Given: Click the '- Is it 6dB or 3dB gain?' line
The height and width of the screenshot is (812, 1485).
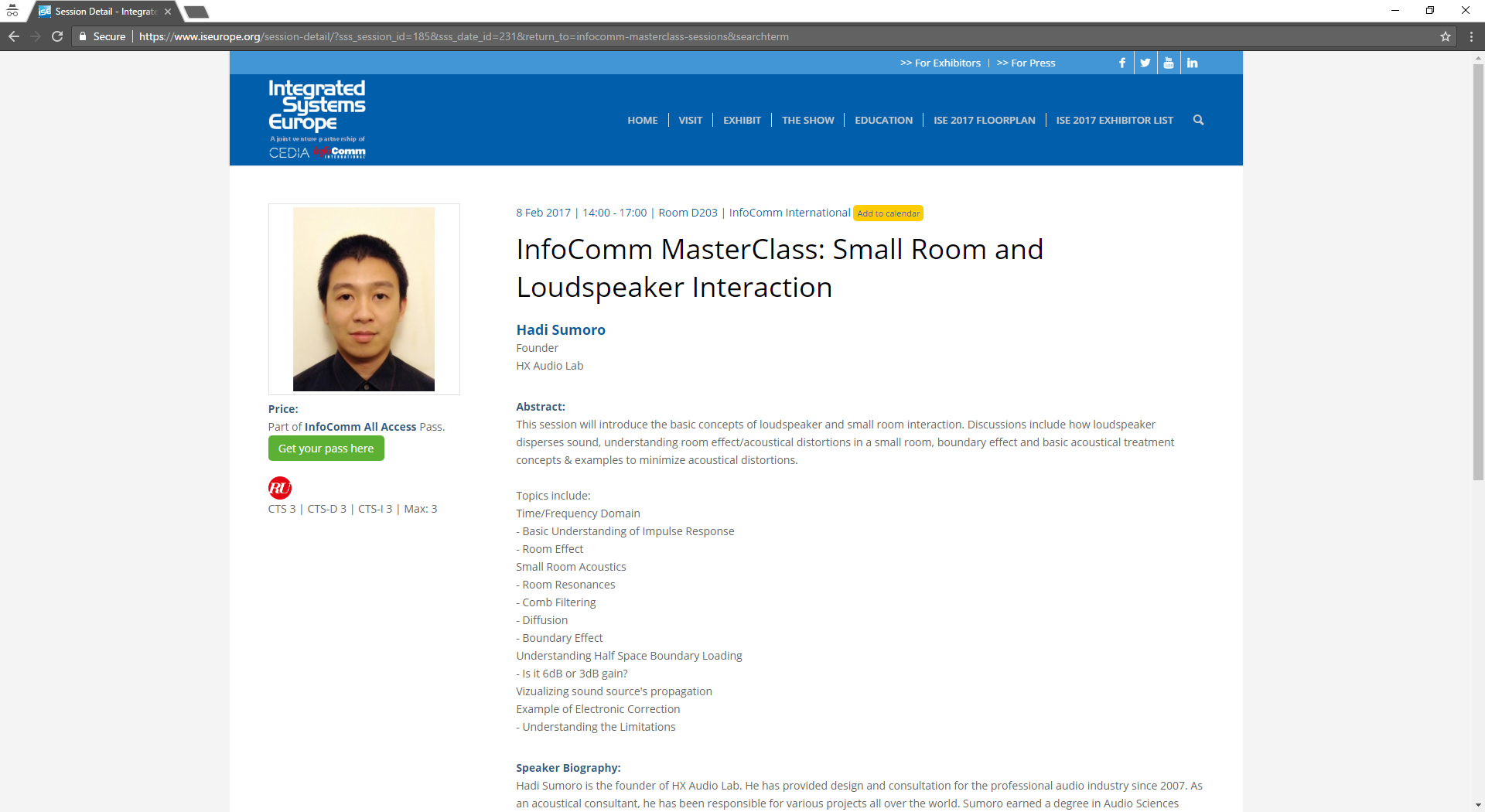Looking at the screenshot, I should coord(572,674).
